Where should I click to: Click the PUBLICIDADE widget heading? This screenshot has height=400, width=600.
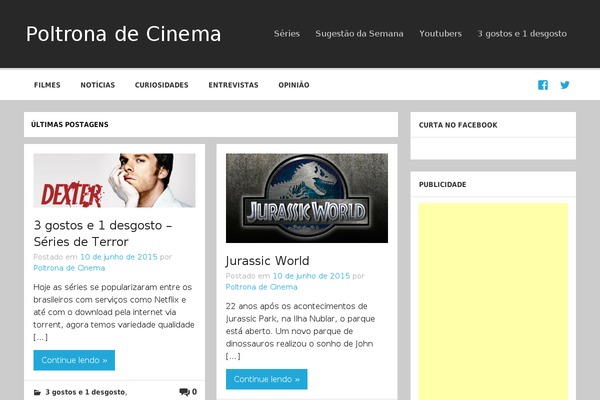(x=442, y=184)
